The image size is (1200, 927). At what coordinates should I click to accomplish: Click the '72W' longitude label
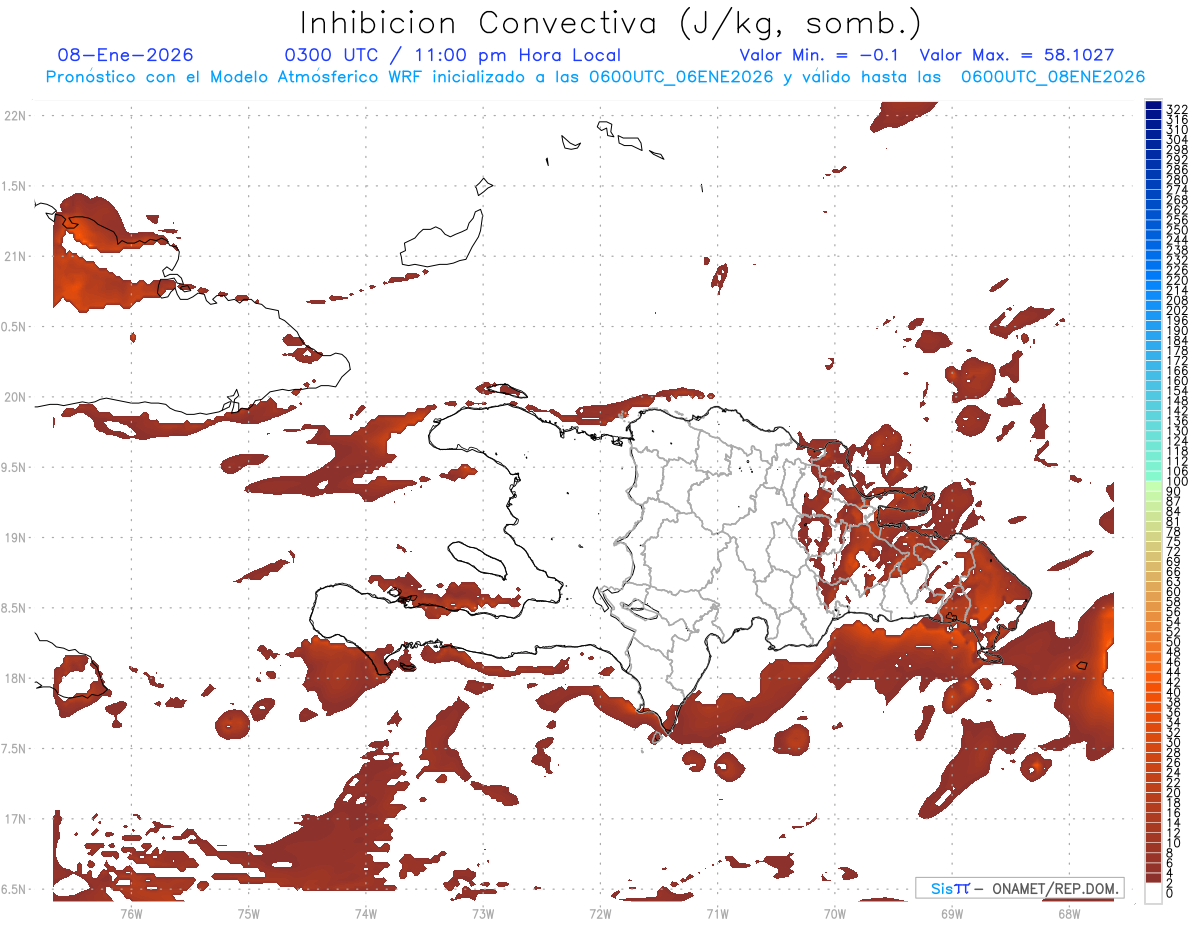pyautogui.click(x=600, y=913)
